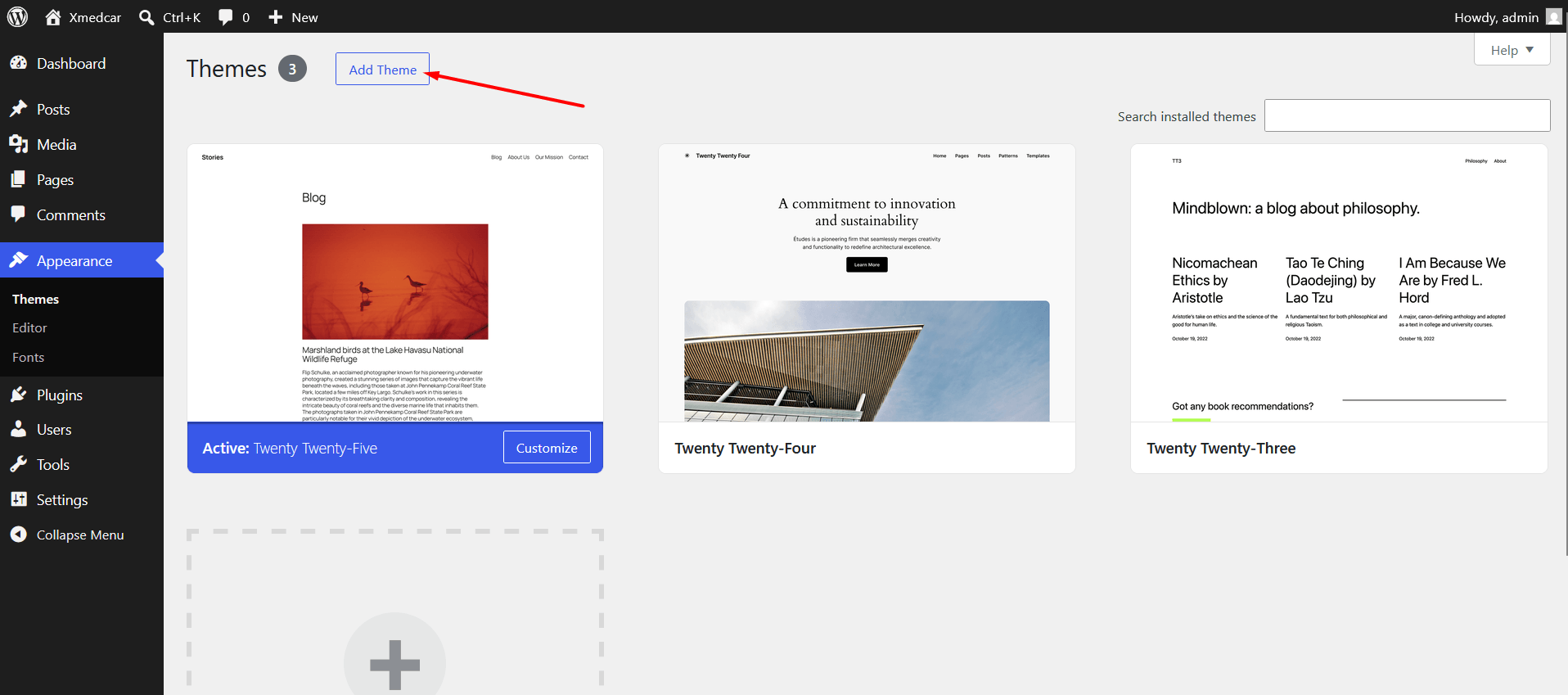This screenshot has height=695, width=1568.
Task: Click the Themes page heading
Action: [x=227, y=69]
